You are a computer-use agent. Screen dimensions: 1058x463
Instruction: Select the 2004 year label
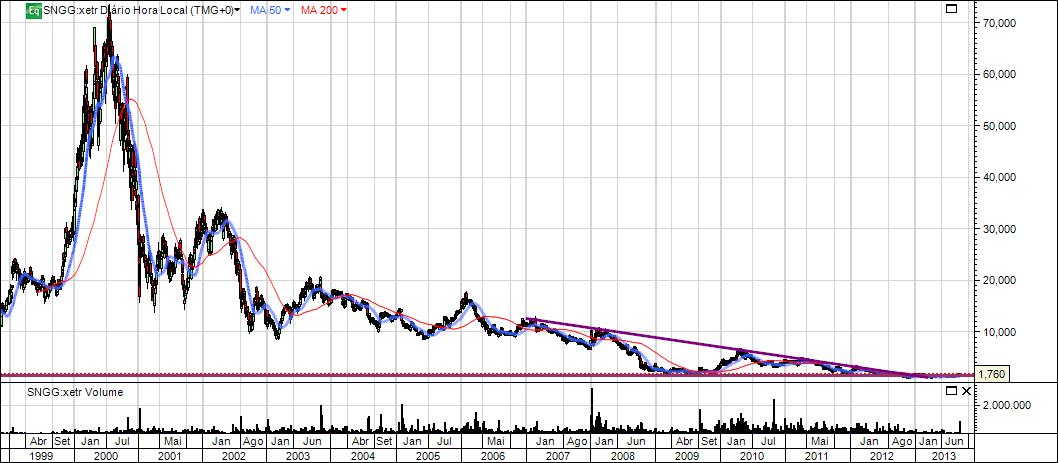364,456
